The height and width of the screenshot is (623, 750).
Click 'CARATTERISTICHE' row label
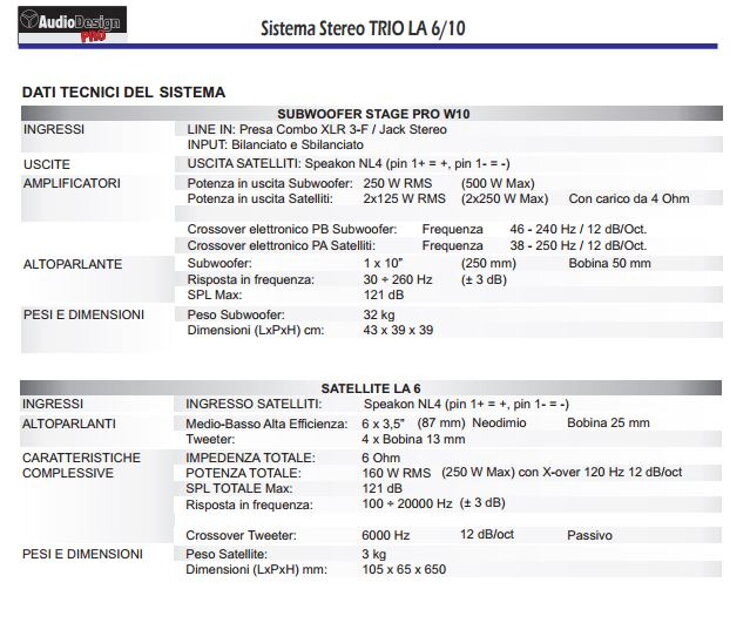pos(81,458)
